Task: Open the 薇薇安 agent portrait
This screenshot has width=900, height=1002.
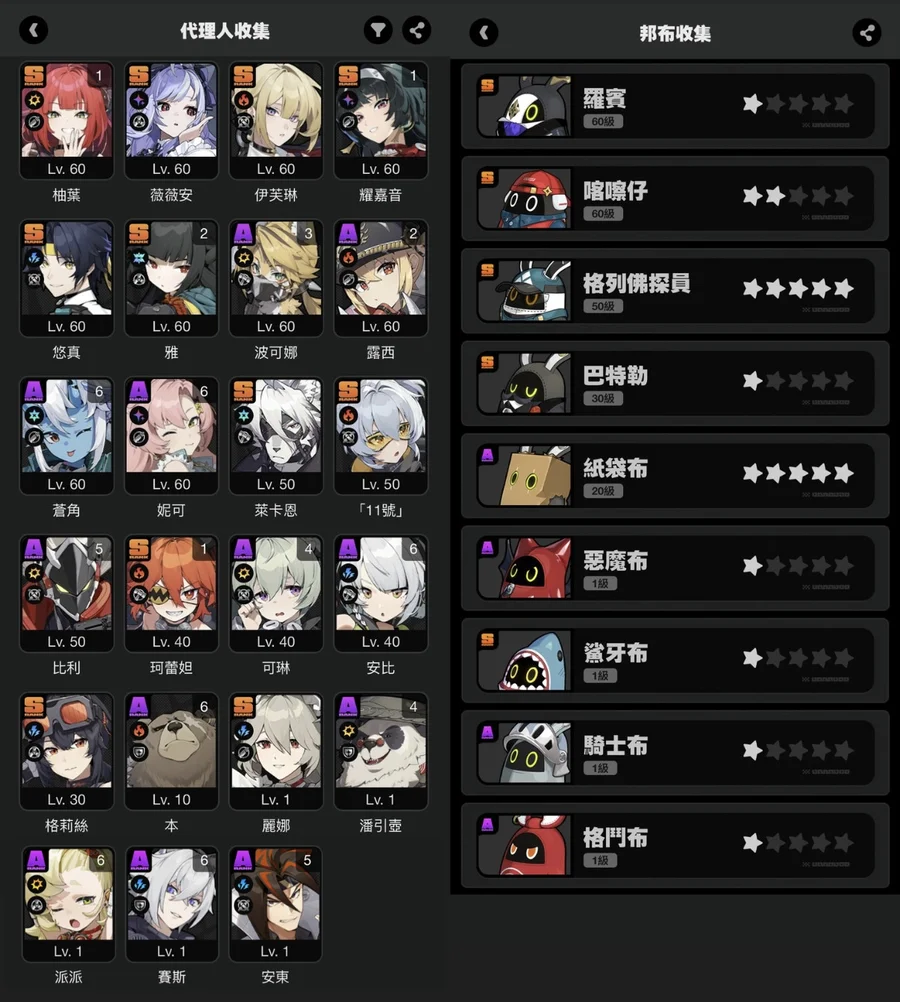Action: (x=171, y=121)
